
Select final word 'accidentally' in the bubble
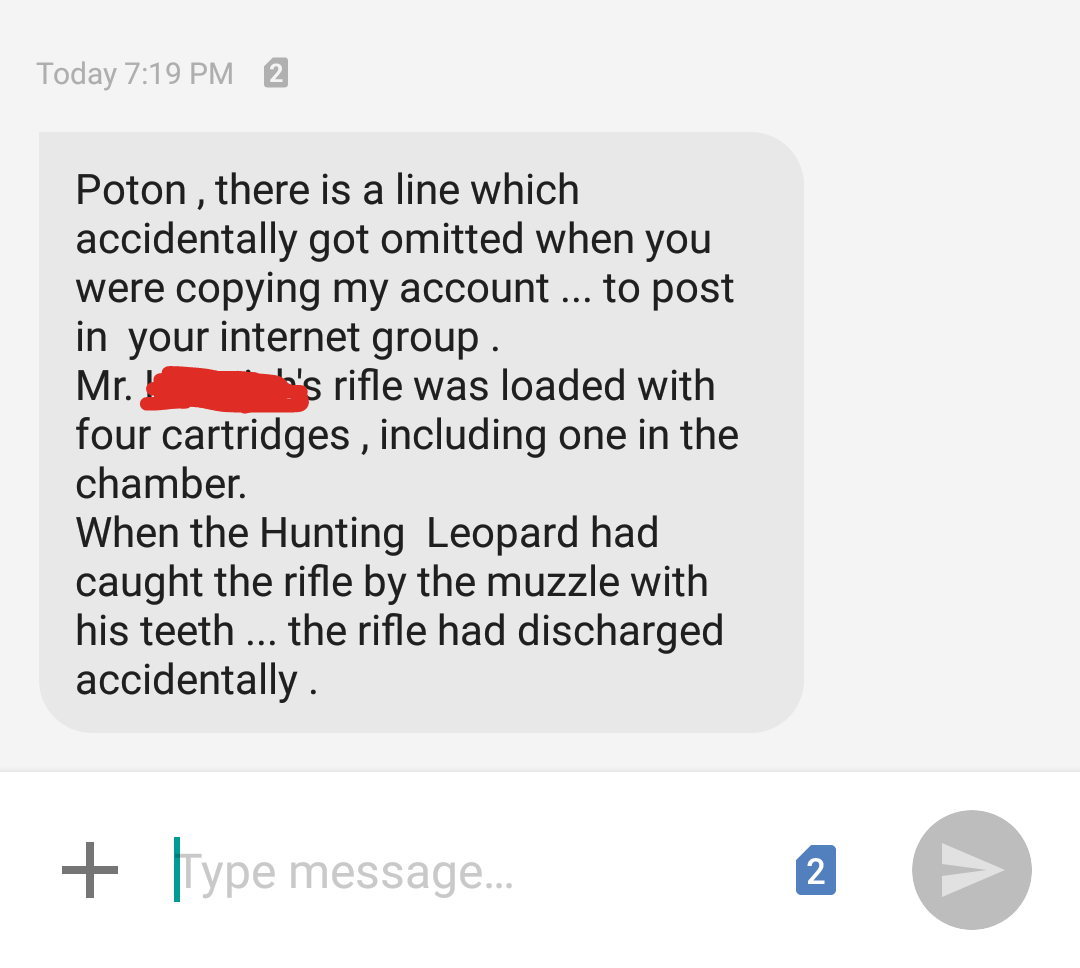(187, 681)
